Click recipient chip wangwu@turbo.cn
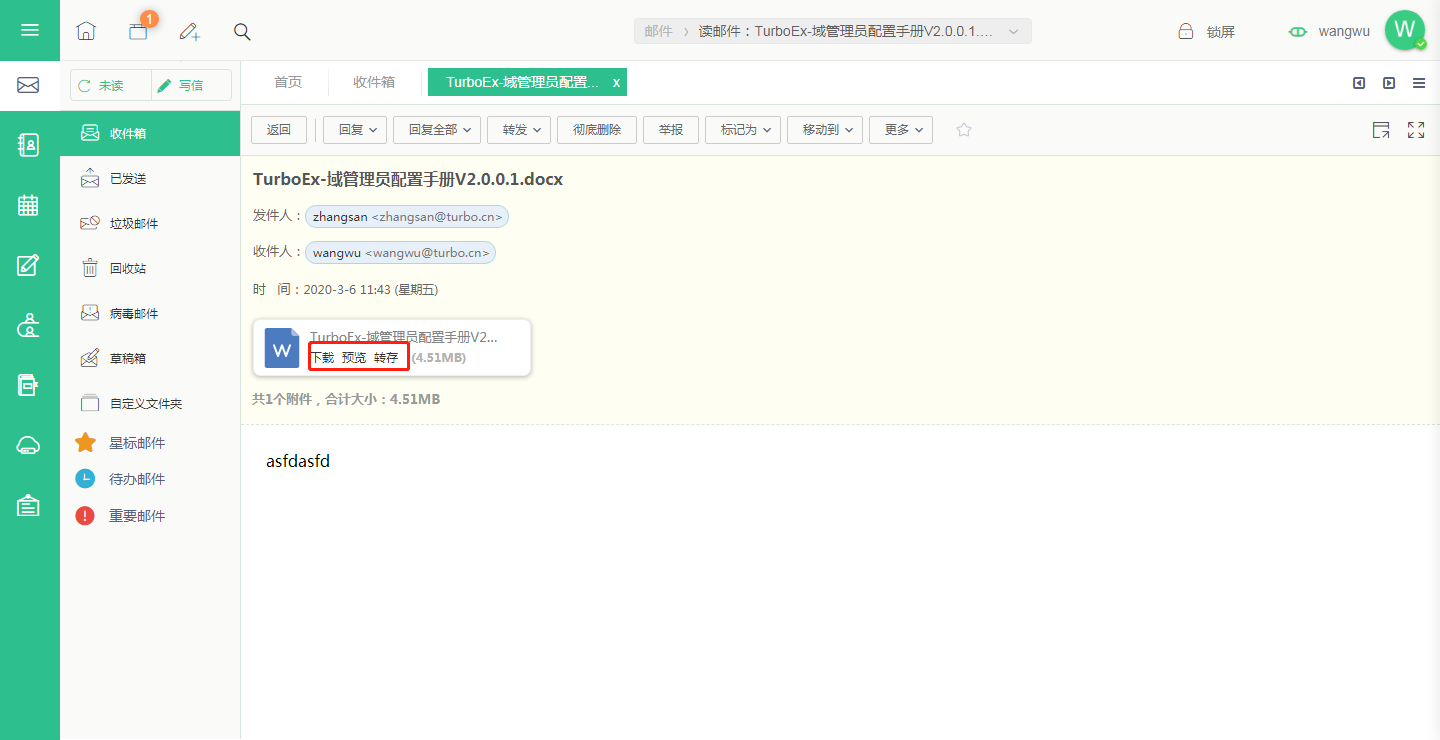The height and width of the screenshot is (740, 1440). point(401,253)
